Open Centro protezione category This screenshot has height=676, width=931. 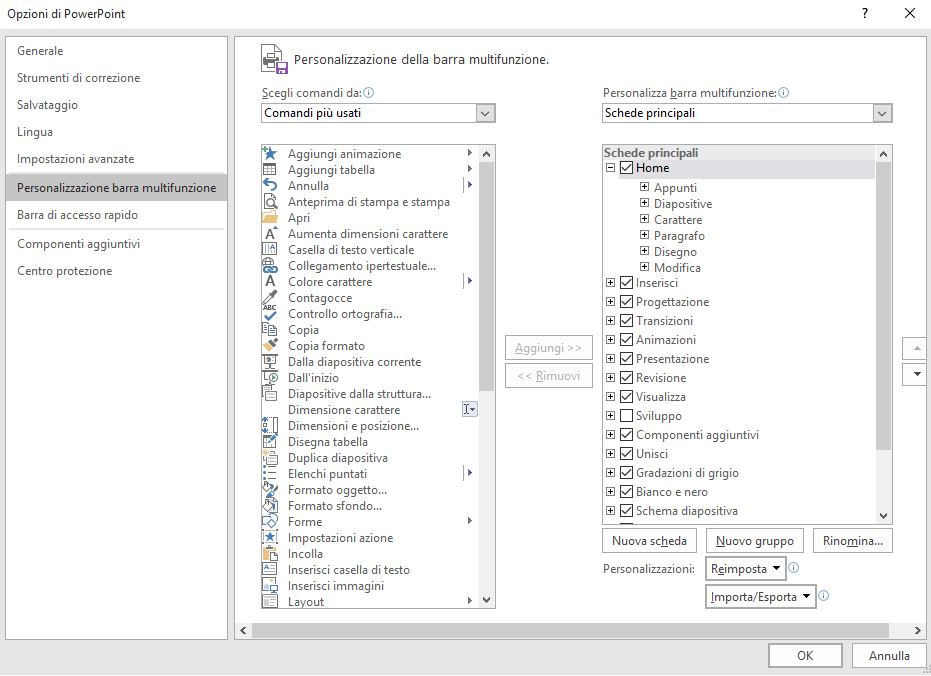116,271
